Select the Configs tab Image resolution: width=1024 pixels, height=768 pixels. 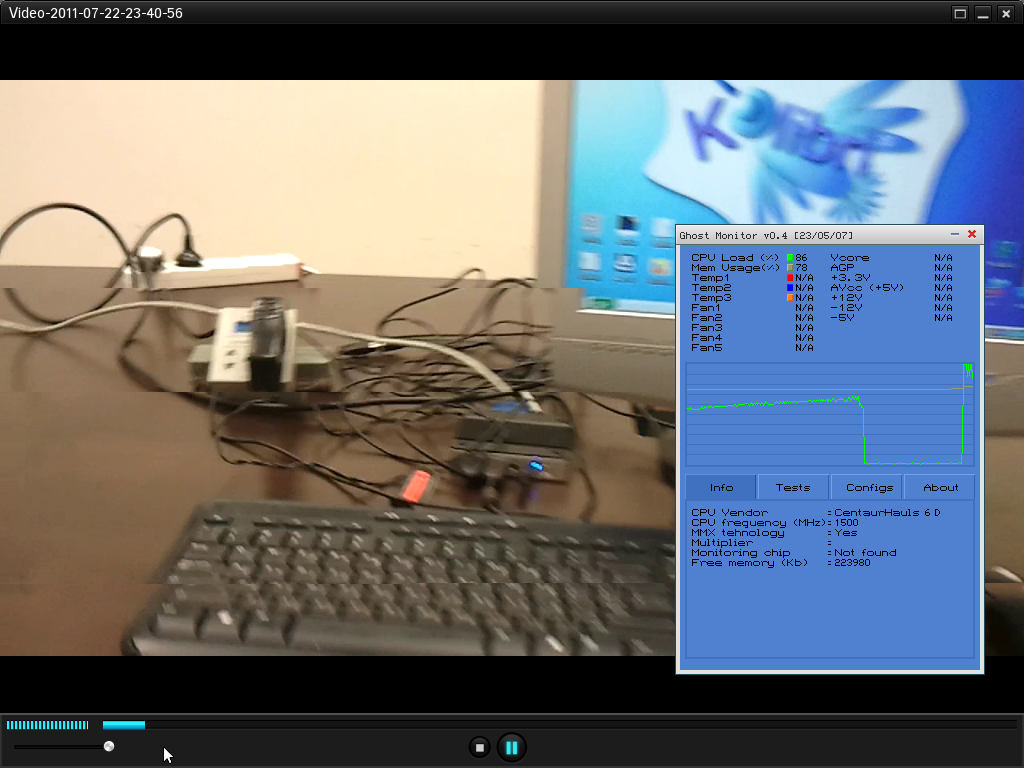click(x=868, y=487)
